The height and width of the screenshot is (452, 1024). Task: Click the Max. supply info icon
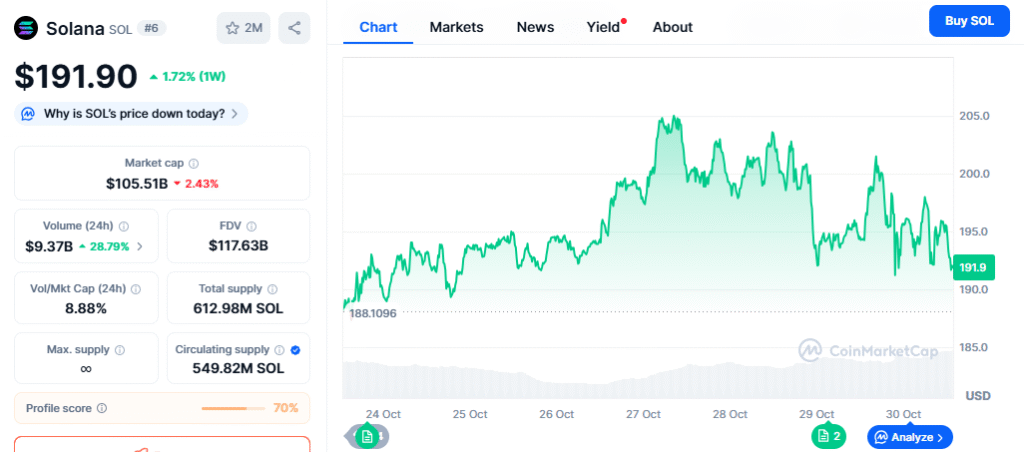coord(120,350)
